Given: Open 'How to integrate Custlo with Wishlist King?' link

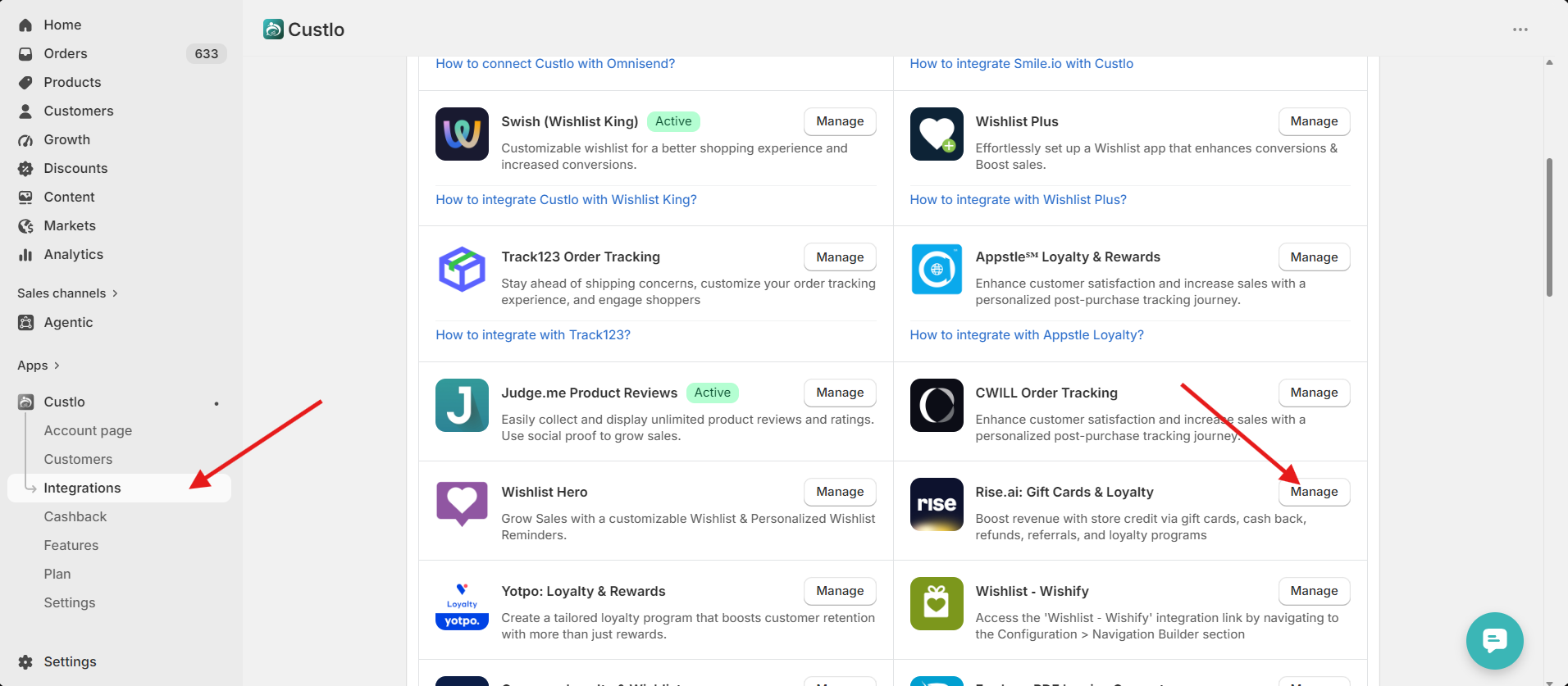Looking at the screenshot, I should 566,200.
